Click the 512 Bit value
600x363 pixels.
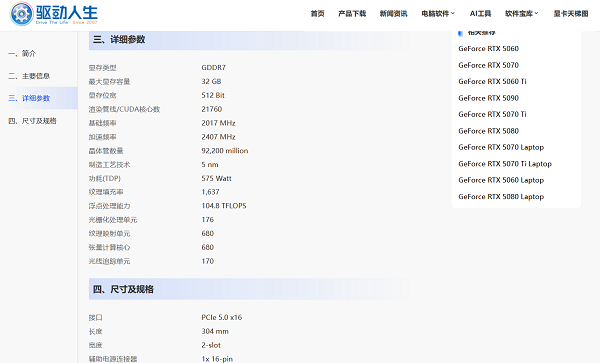213,95
